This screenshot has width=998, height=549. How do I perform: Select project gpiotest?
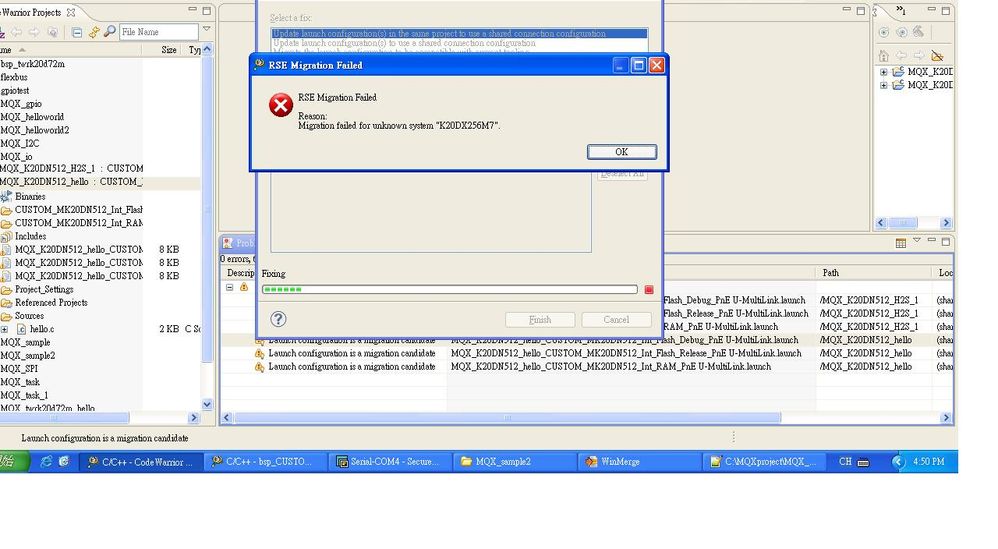15,90
